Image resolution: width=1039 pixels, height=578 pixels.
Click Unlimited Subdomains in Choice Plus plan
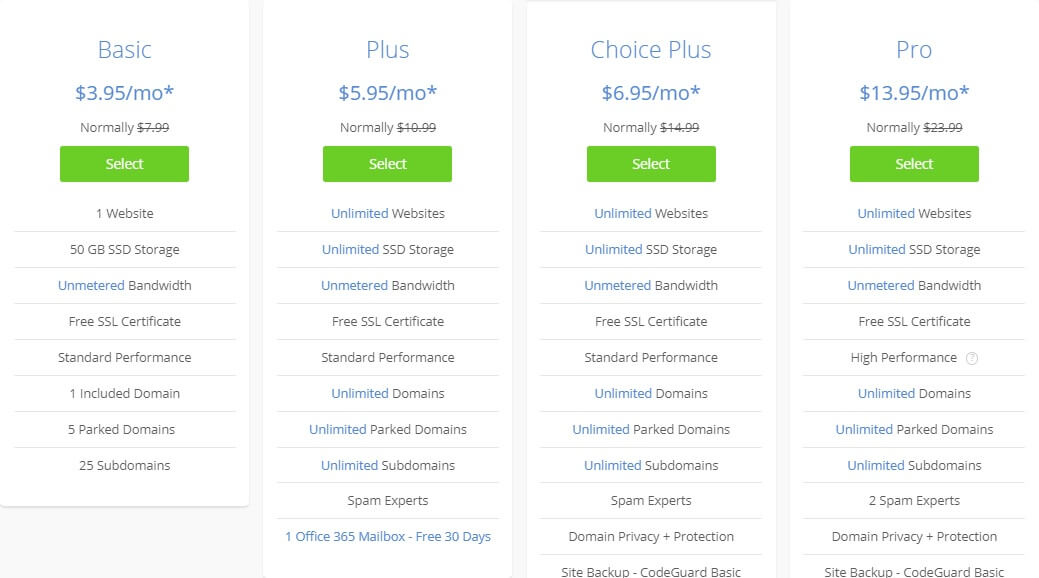651,465
